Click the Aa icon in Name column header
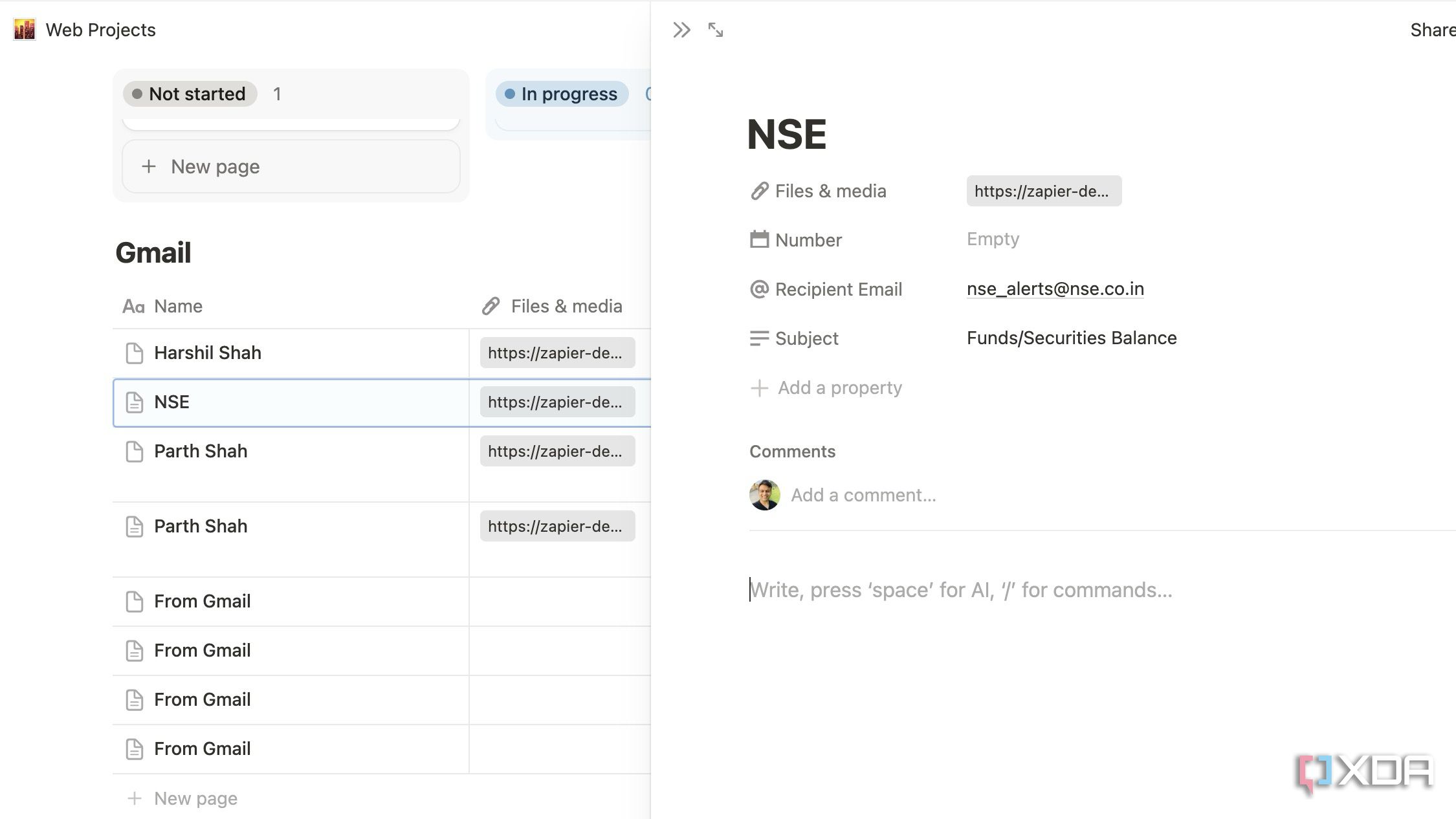The height and width of the screenshot is (819, 1456). click(133, 306)
